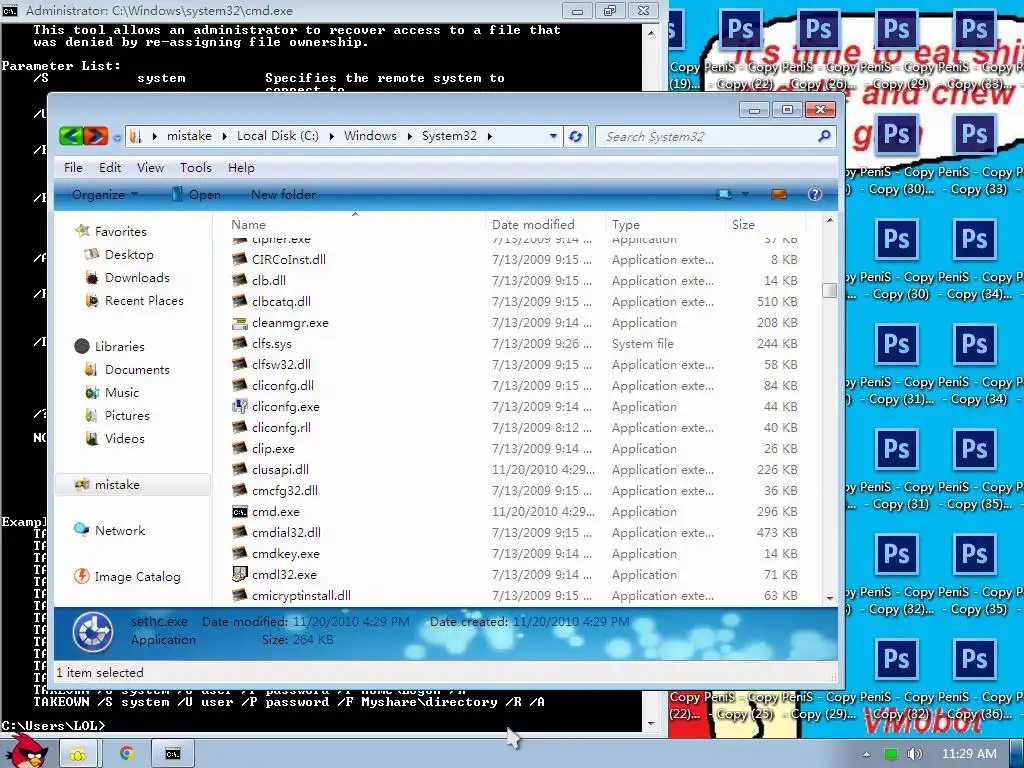
Task: Open the View menu
Action: point(150,167)
